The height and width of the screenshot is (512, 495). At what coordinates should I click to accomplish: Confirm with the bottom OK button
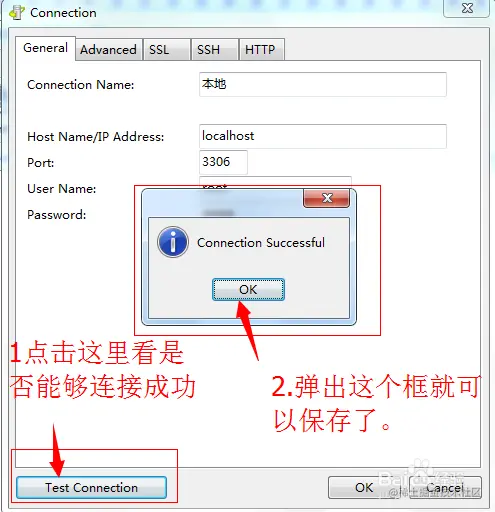point(364,488)
